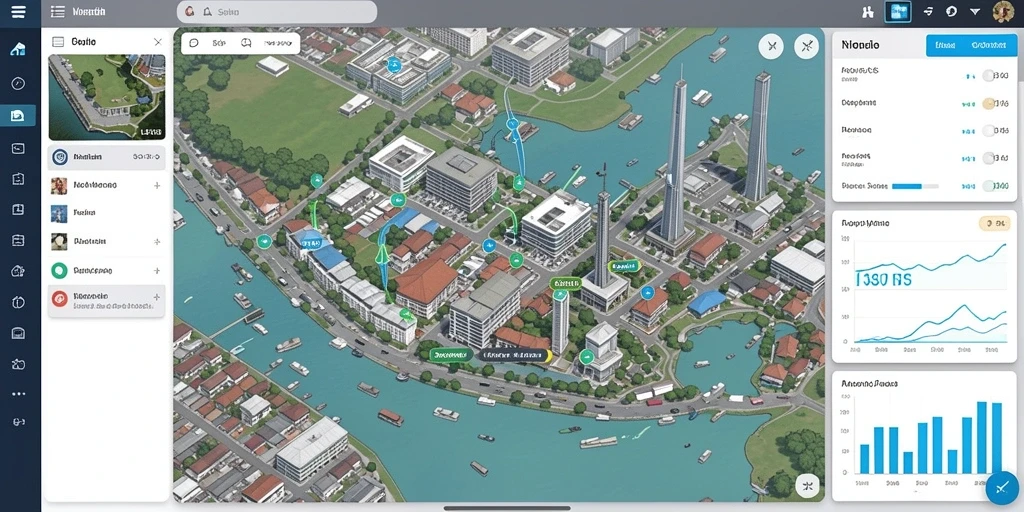Expand the plus on the red circle list item
This screenshot has height=512, width=1024.
(157, 297)
